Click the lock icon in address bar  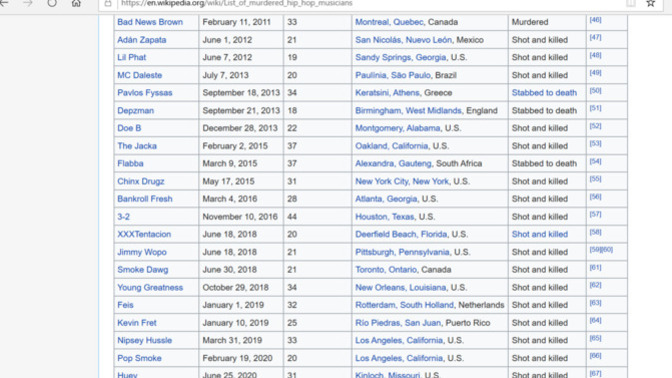(108, 3)
